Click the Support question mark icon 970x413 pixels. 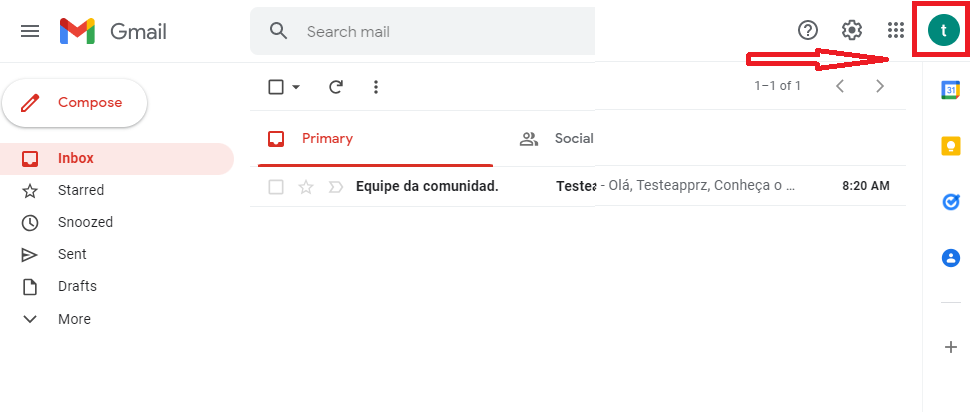point(808,30)
